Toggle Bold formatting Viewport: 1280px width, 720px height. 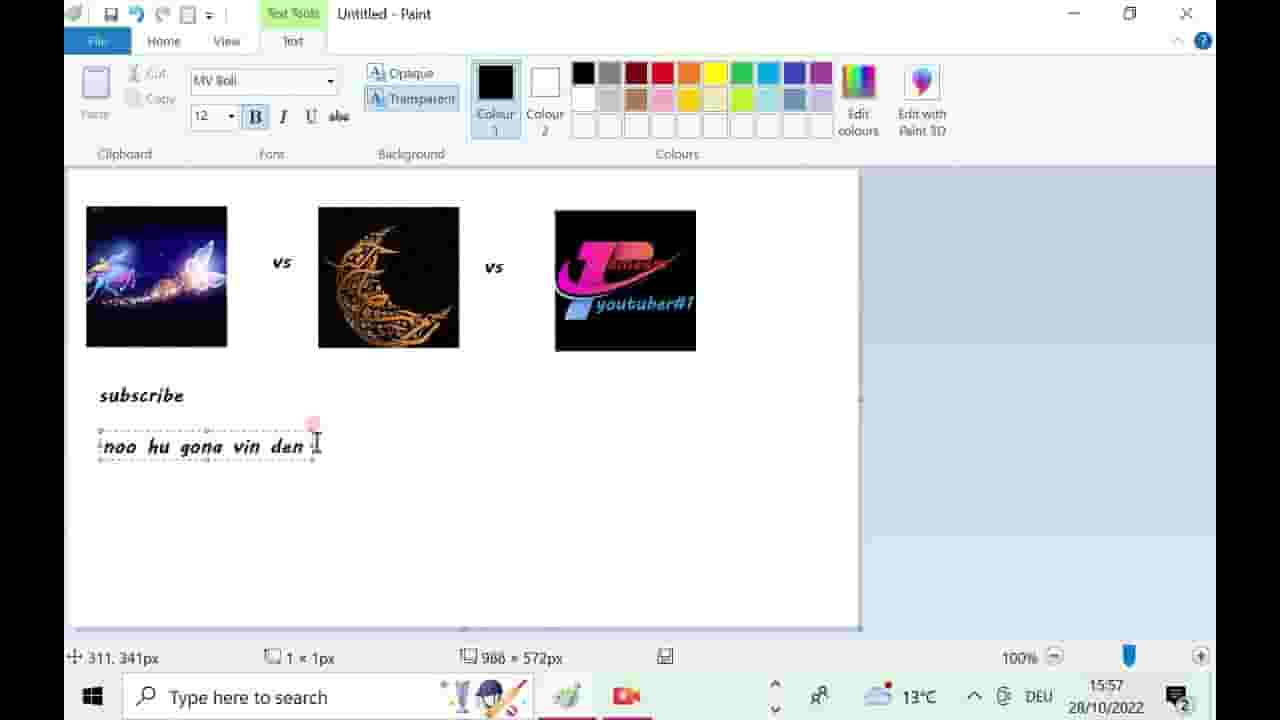255,117
